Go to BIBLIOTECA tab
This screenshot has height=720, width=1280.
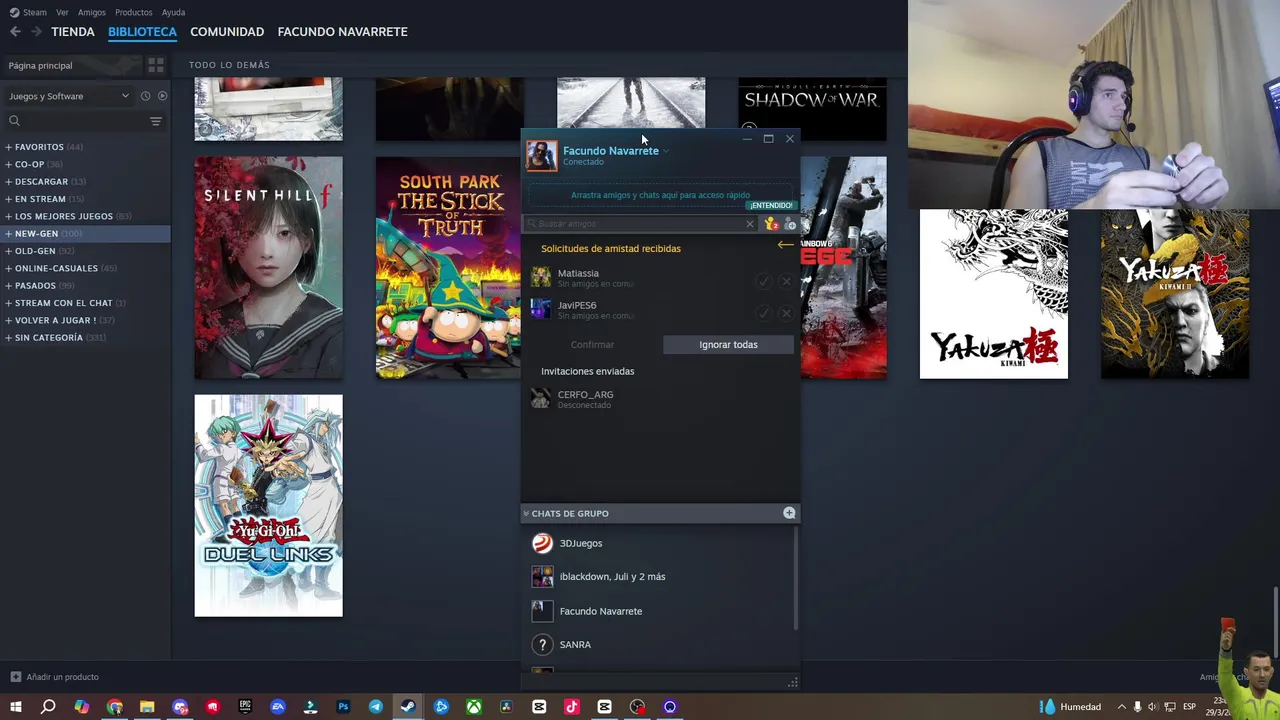(x=142, y=32)
